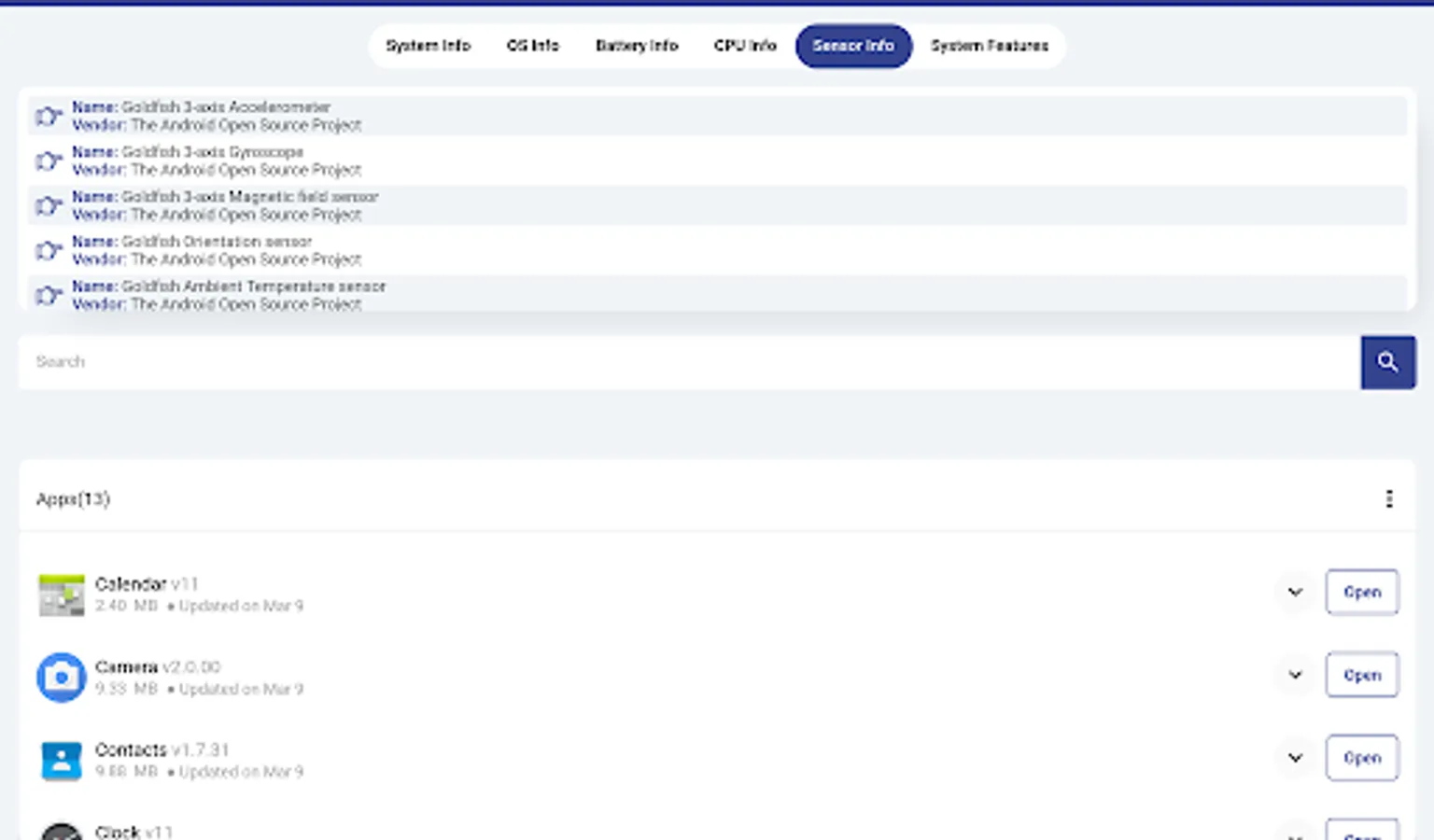Image resolution: width=1434 pixels, height=840 pixels.
Task: Expand details for the Contacts app
Action: [x=1295, y=758]
